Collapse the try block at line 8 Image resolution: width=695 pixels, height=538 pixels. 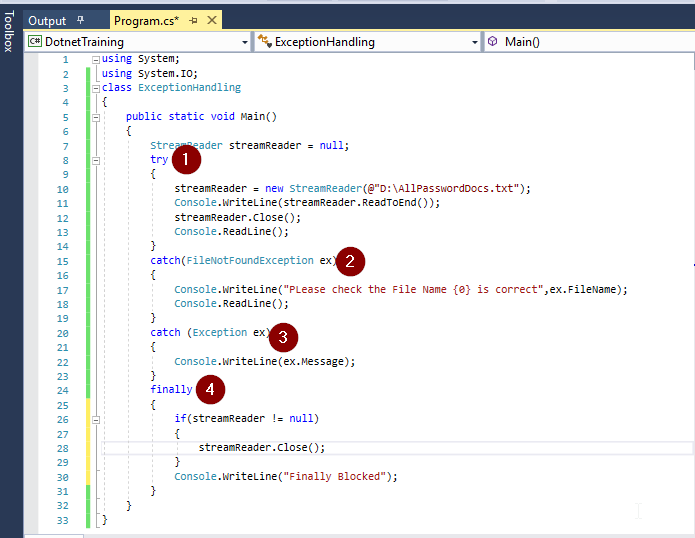[96, 160]
